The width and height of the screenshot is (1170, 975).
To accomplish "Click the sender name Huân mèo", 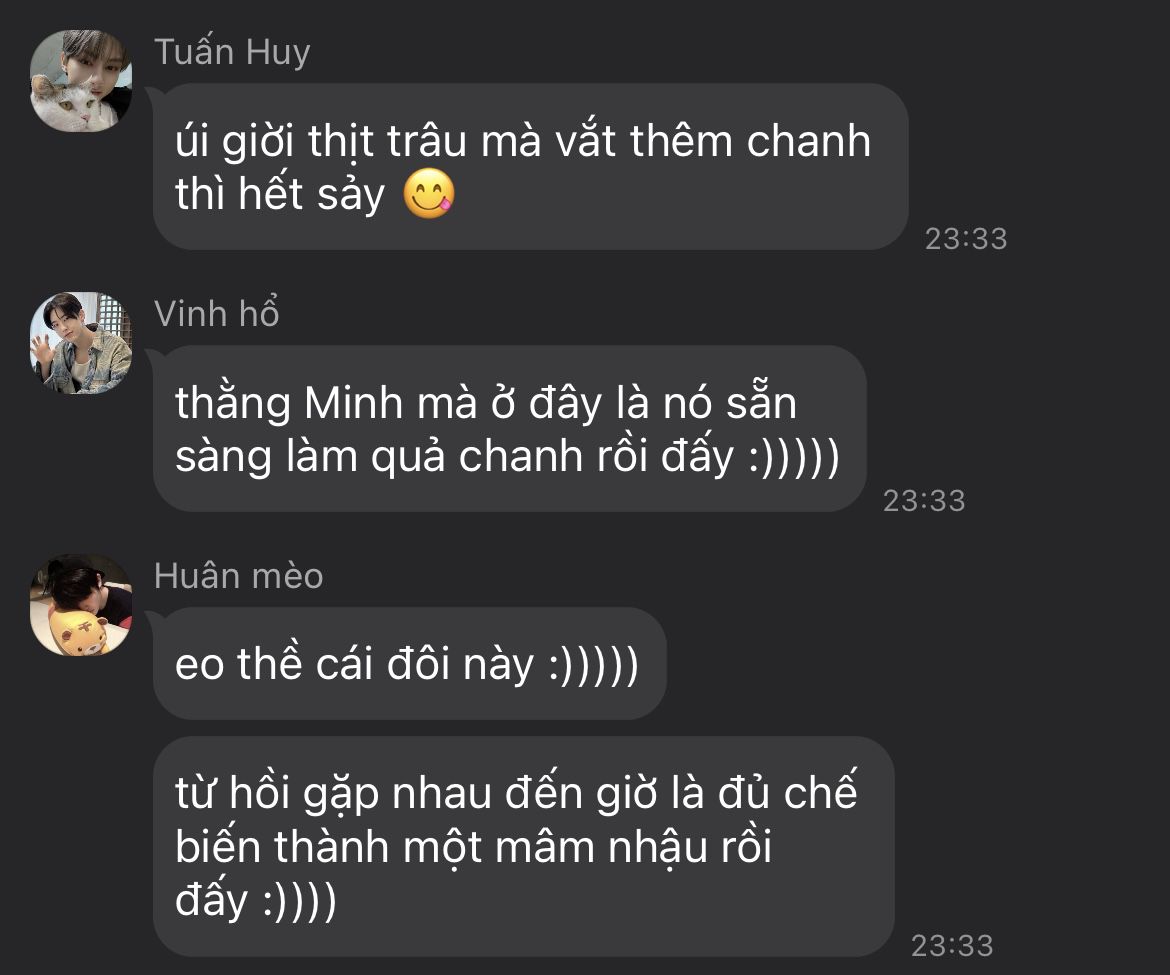I will (x=239, y=576).
